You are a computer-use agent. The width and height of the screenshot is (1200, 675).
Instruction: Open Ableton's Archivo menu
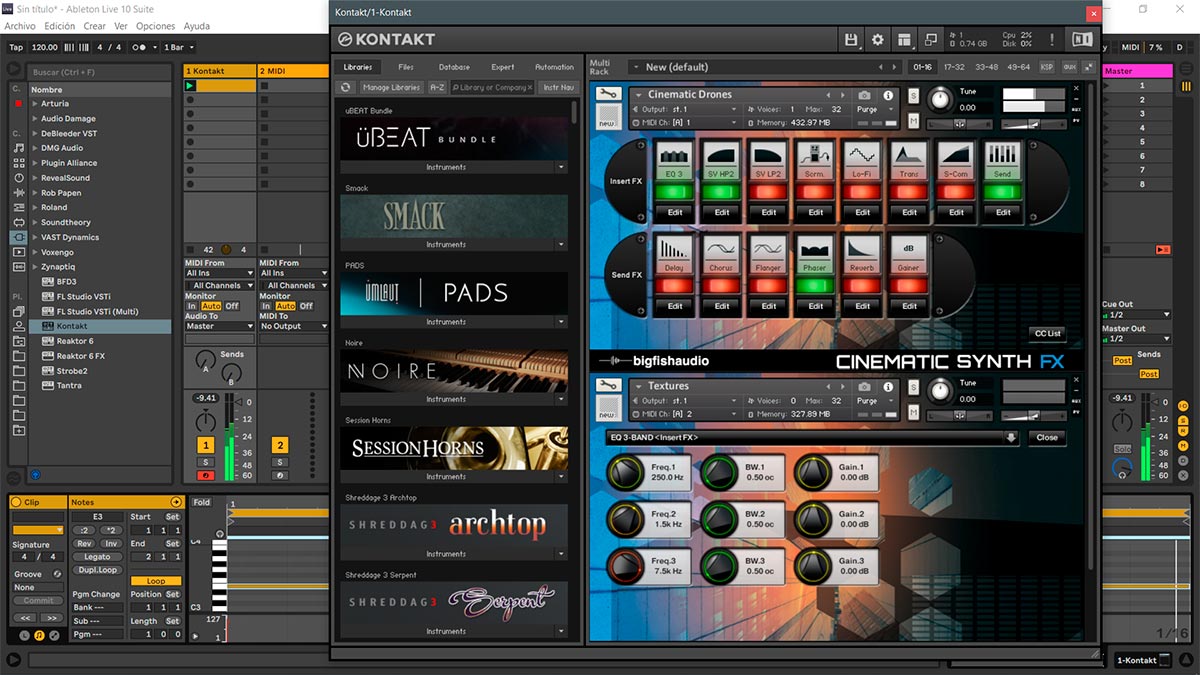click(x=20, y=26)
